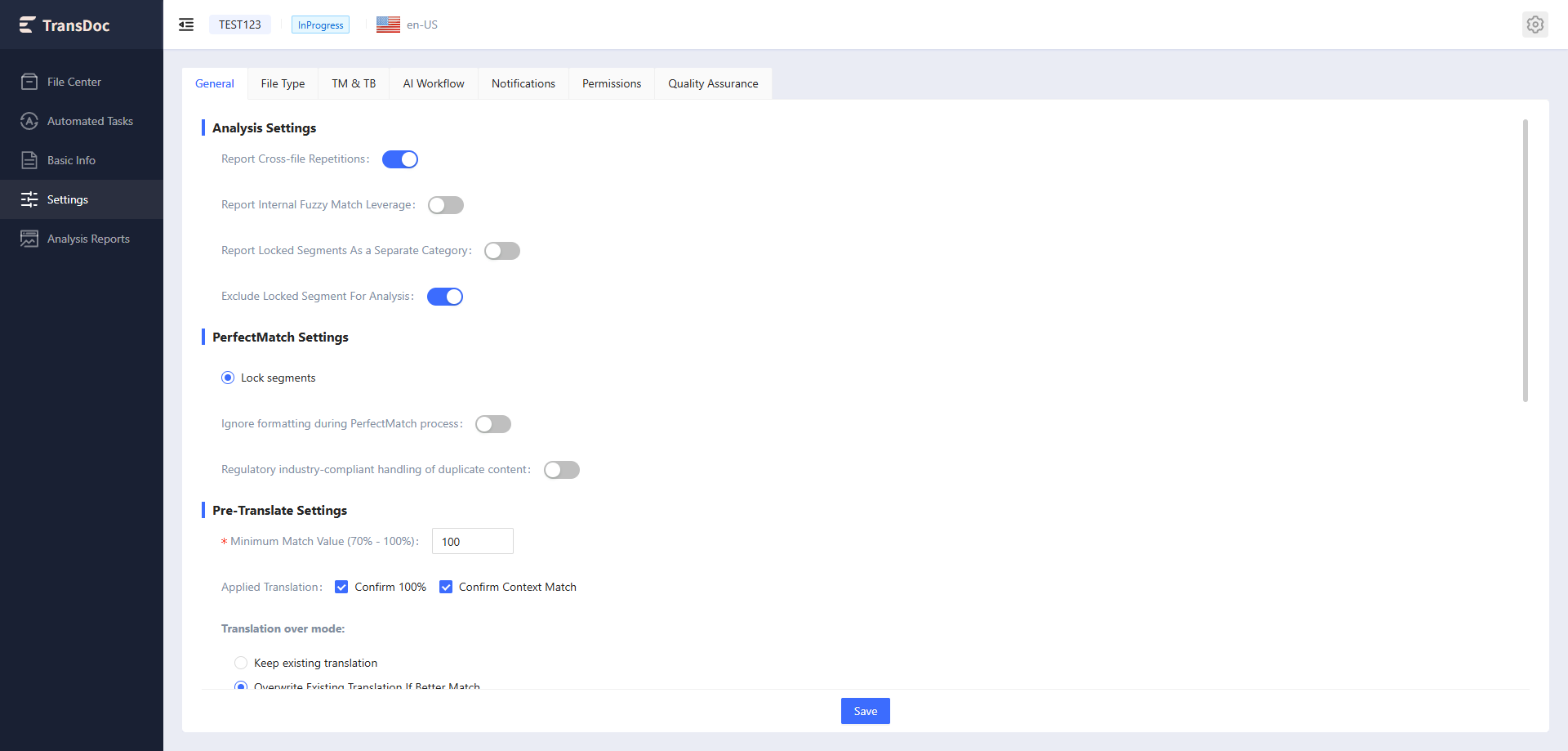Click the en-US language label
This screenshot has height=751, width=1568.
point(422,25)
